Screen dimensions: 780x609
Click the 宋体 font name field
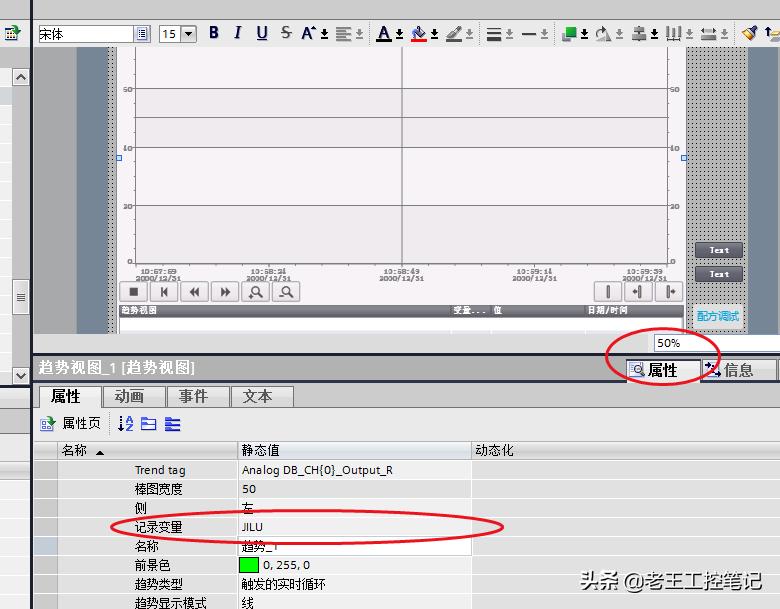[86, 34]
